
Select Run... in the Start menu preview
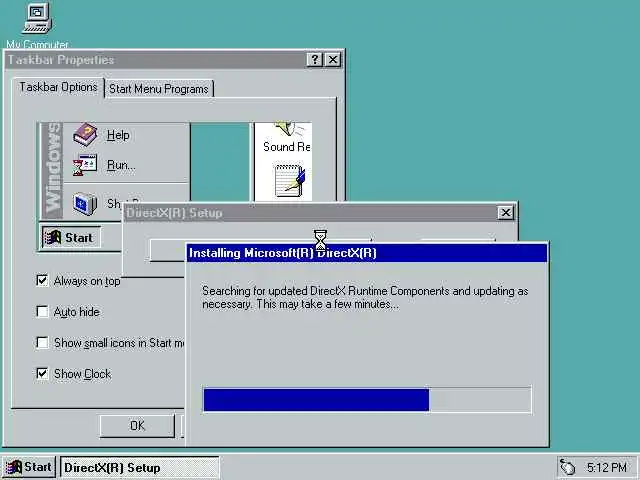[121, 165]
